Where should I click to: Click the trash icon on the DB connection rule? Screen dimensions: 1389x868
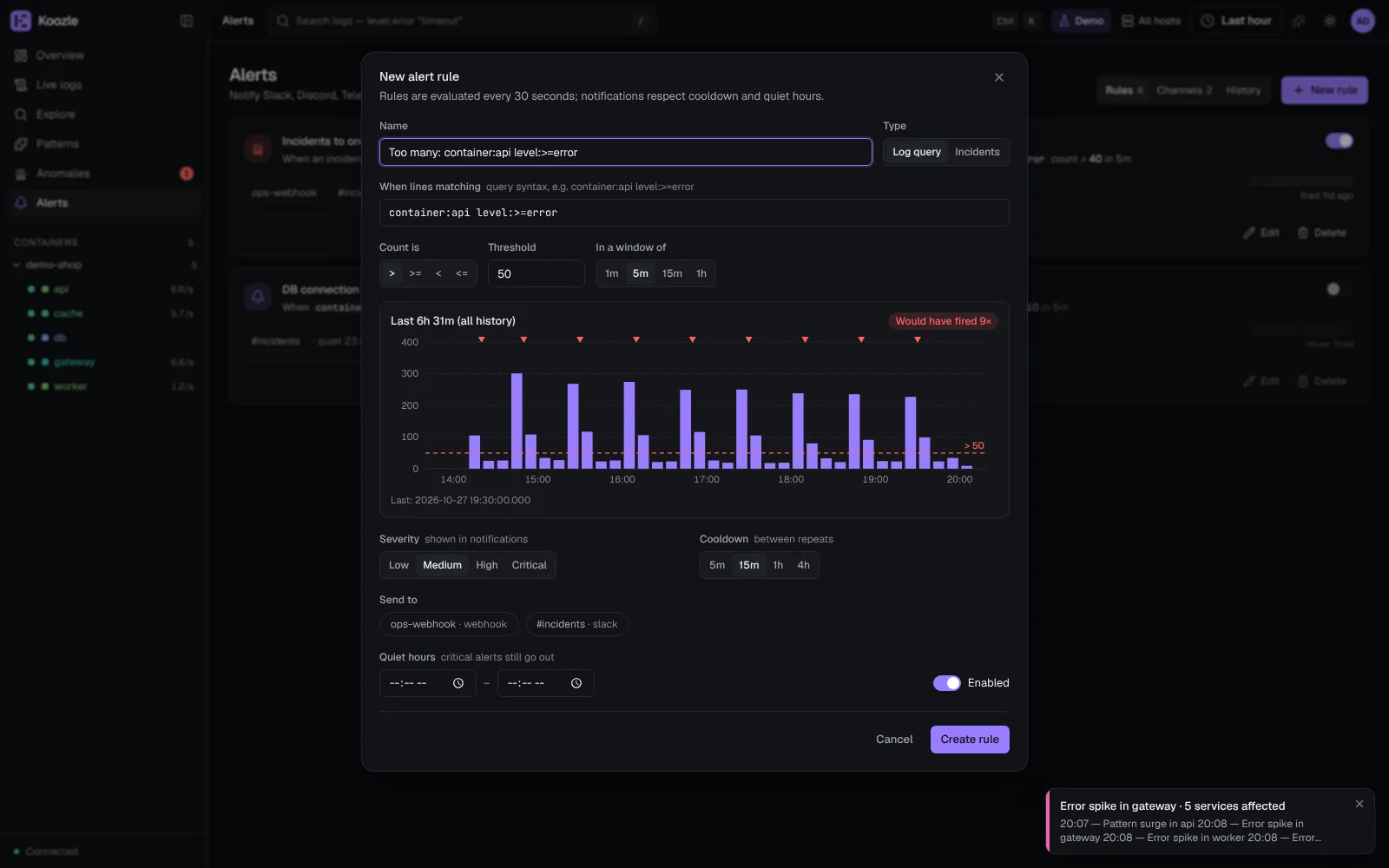1303,381
